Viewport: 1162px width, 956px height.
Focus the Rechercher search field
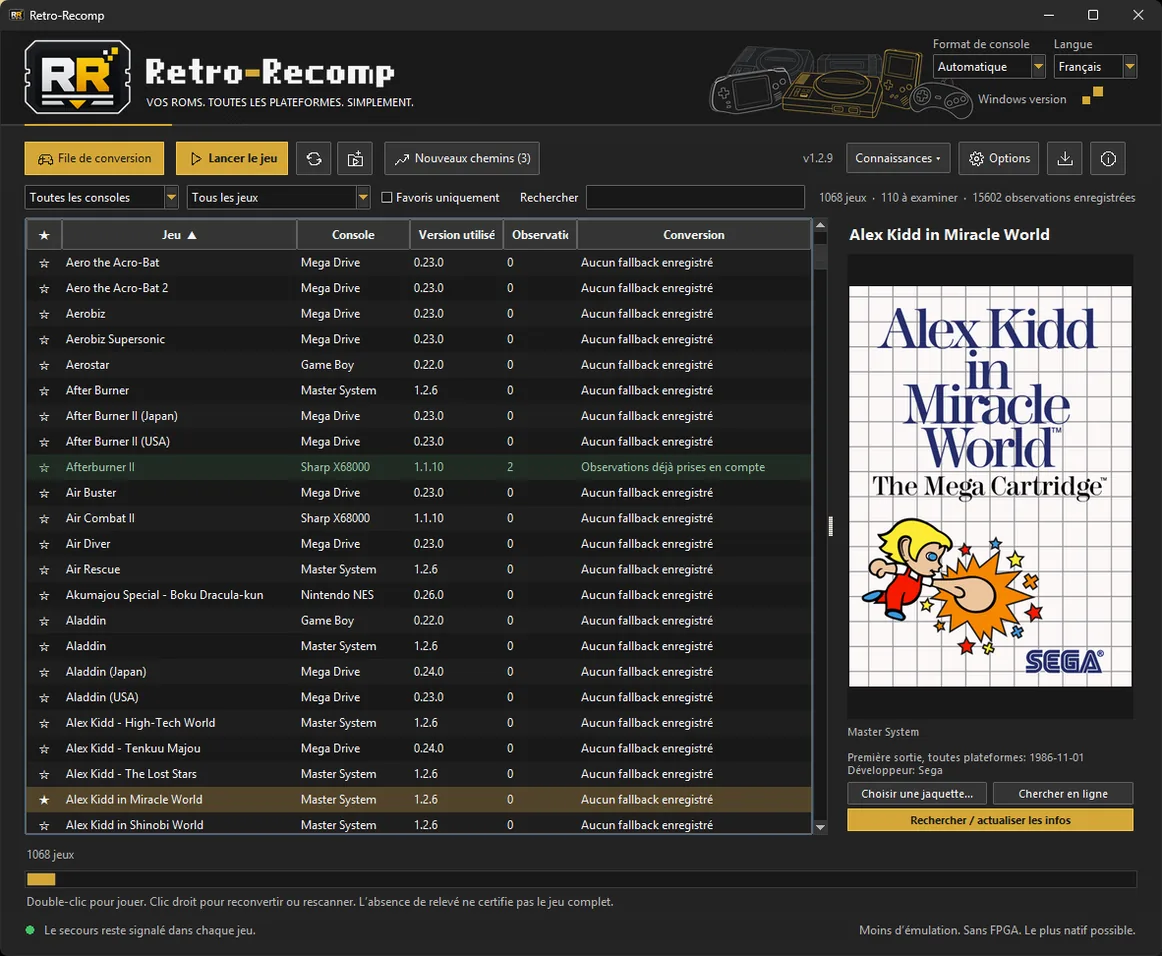point(695,198)
